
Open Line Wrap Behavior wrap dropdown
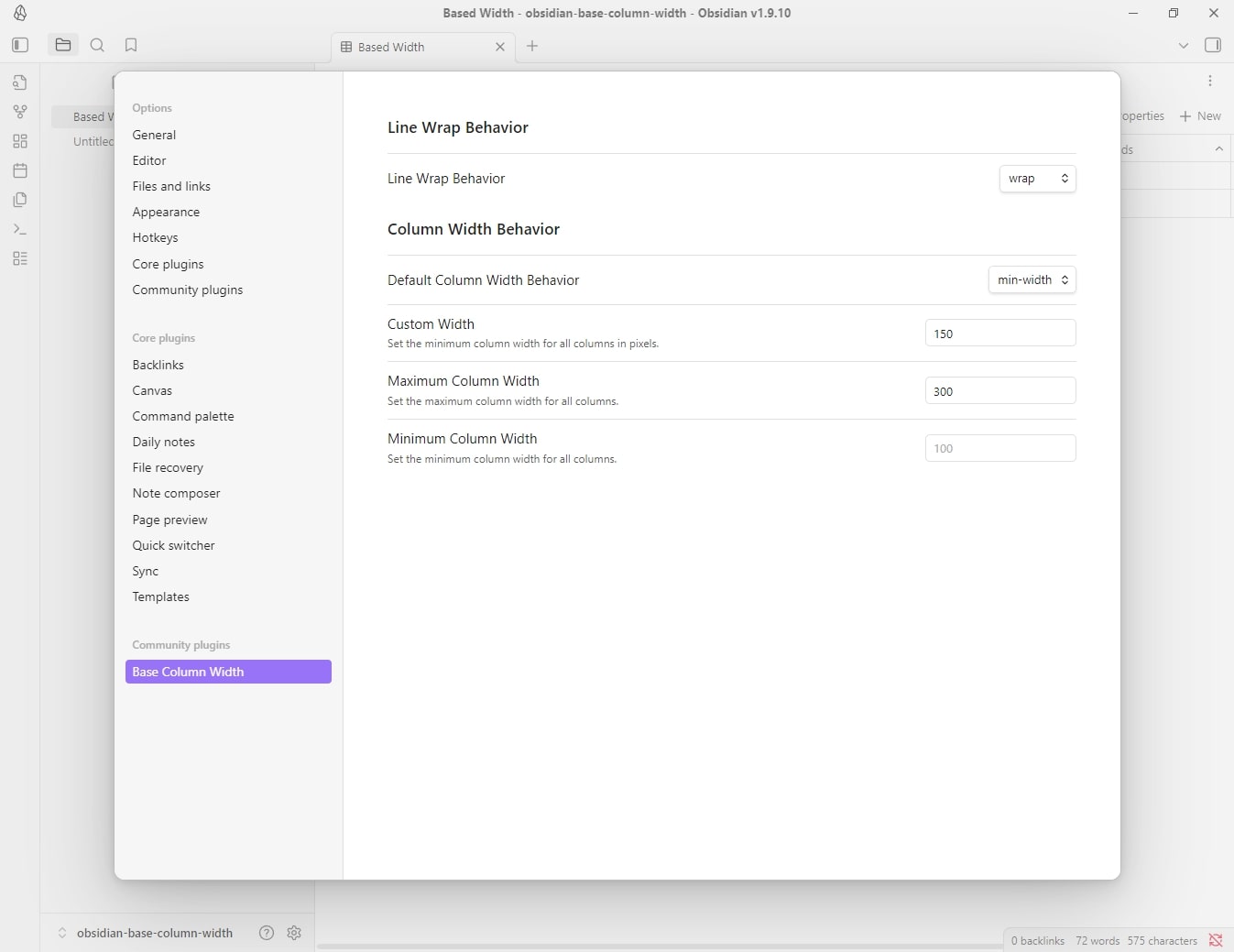click(1037, 179)
